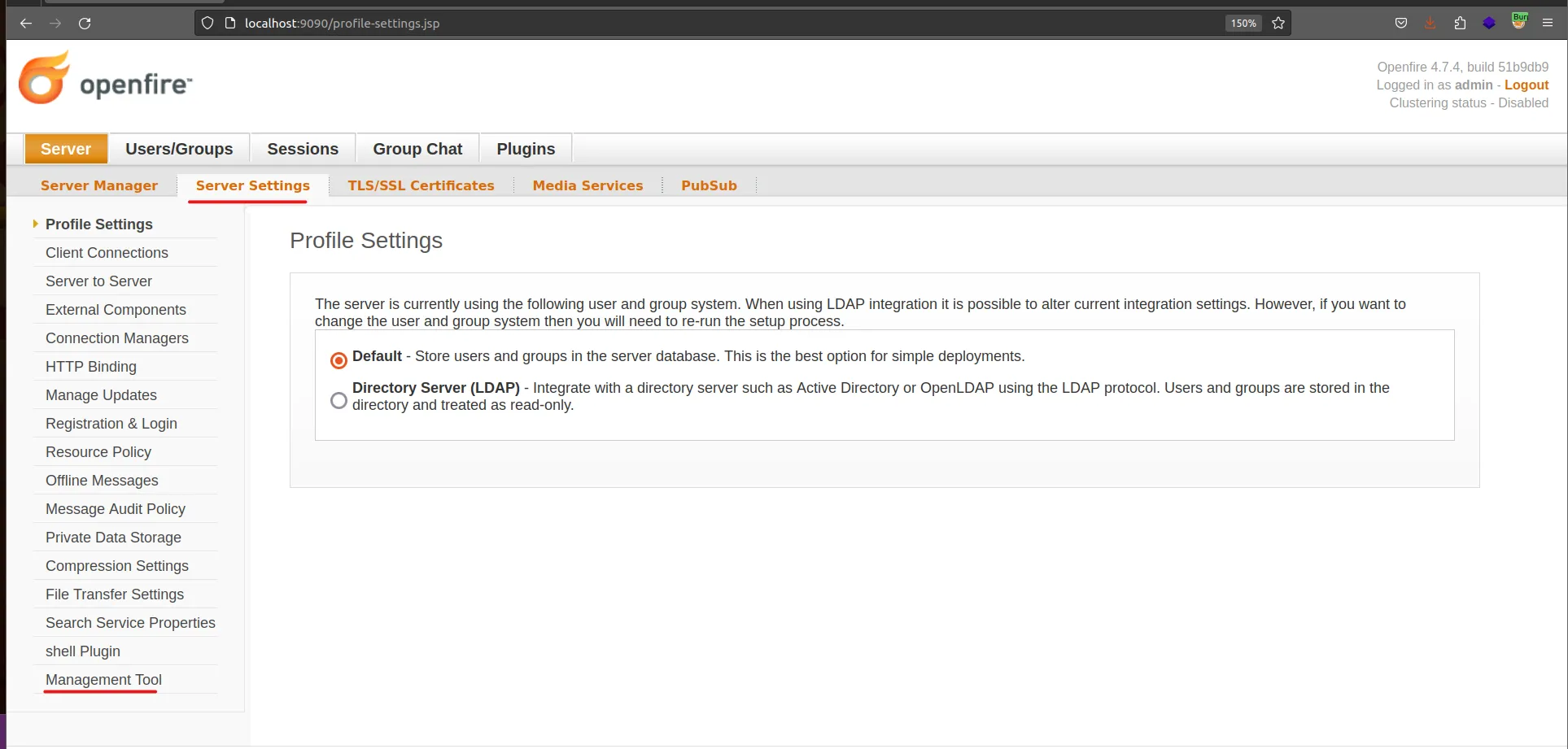Open the Management Tool page
This screenshot has width=1568, height=749.
[x=103, y=679]
